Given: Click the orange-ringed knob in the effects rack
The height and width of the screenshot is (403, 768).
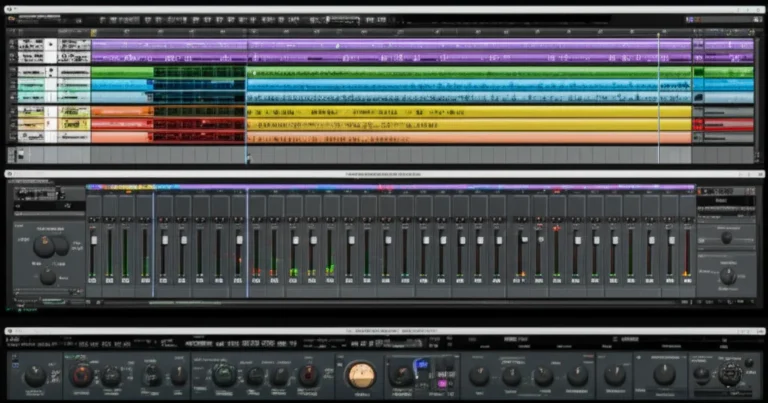Looking at the screenshot, I should 82,376.
